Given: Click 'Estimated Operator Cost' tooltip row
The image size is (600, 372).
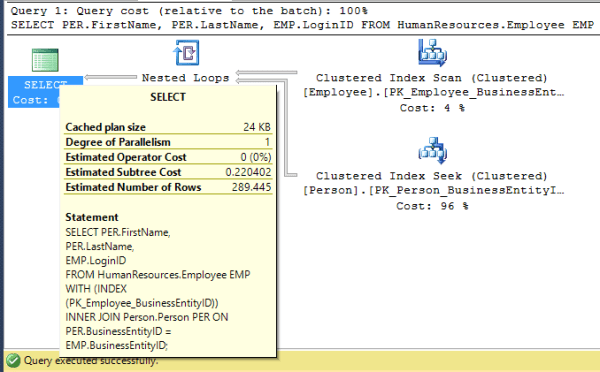Looking at the screenshot, I should [x=168, y=157].
